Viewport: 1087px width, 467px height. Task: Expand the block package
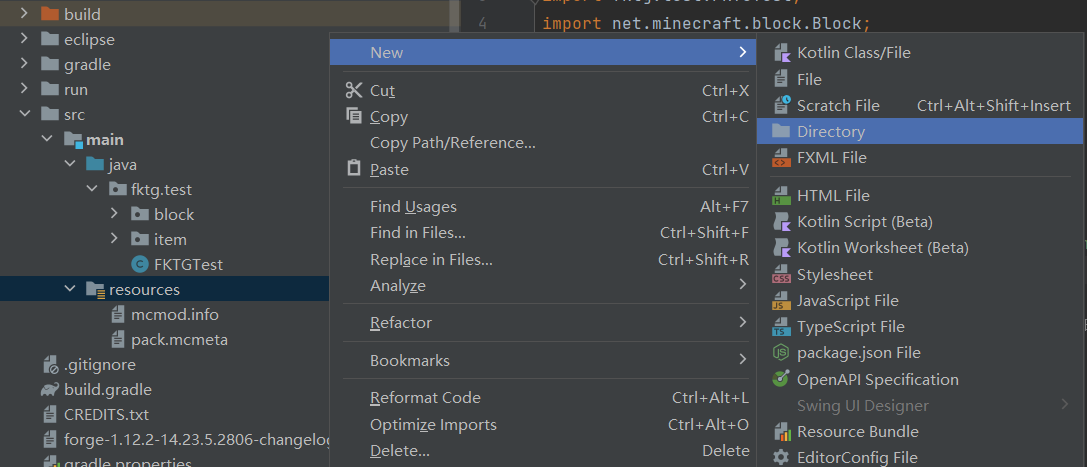click(x=115, y=215)
